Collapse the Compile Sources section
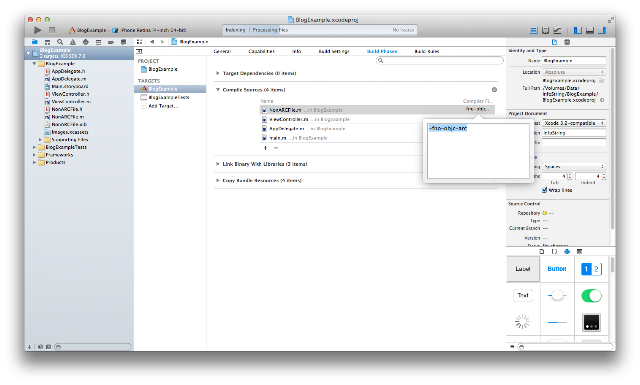This screenshot has width=640, height=385. [x=218, y=89]
